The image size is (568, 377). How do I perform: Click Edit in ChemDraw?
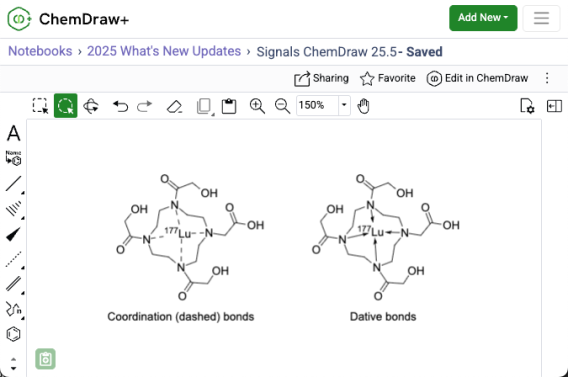[477, 78]
